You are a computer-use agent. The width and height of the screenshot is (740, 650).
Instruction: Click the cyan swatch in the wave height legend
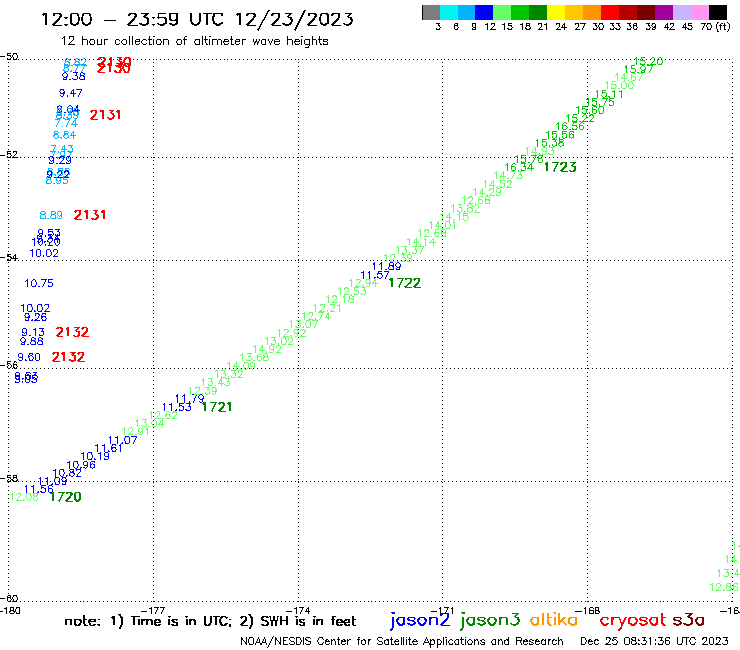[x=448, y=12]
